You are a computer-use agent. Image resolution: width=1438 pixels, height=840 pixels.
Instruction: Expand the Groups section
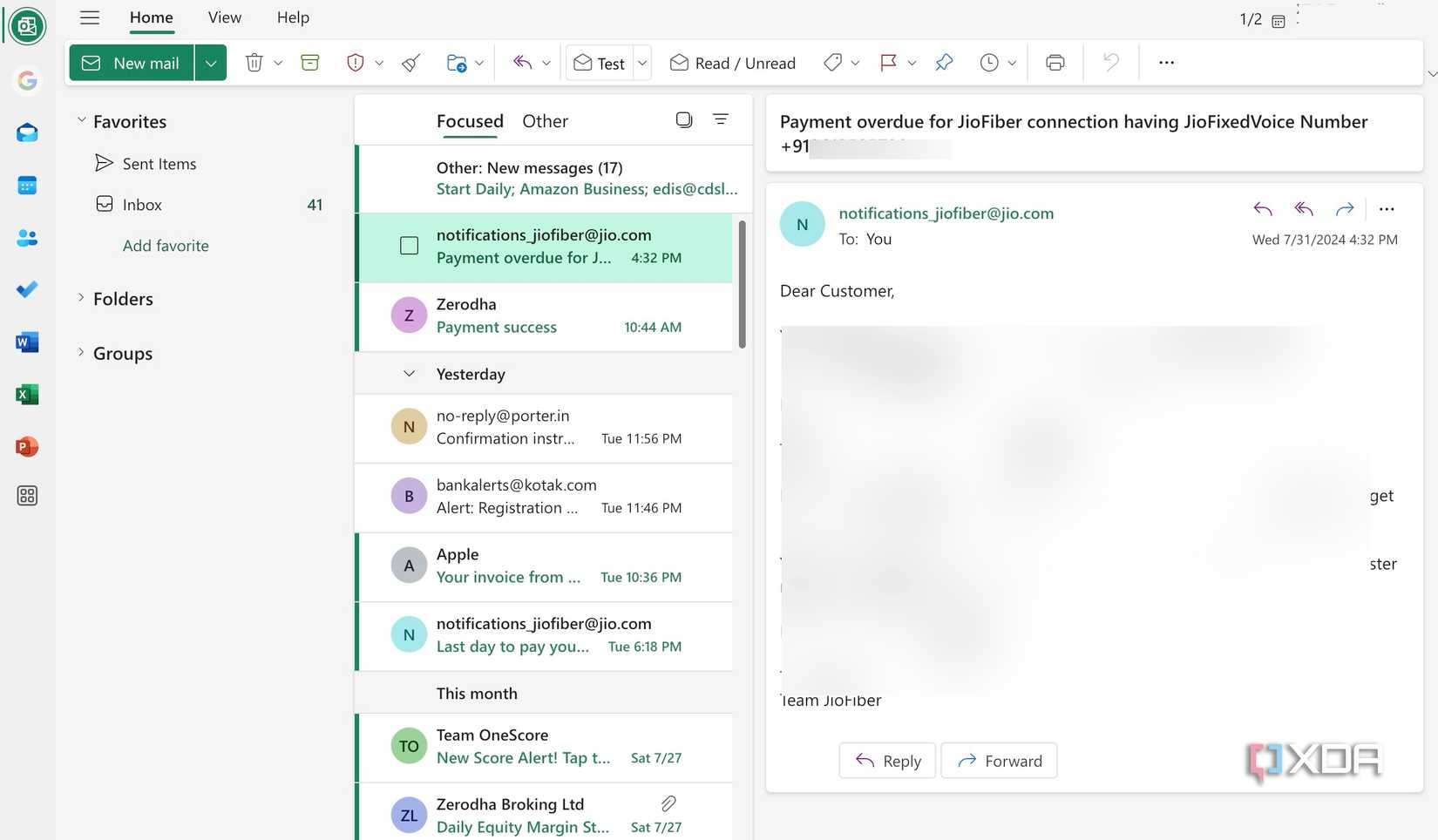point(81,353)
